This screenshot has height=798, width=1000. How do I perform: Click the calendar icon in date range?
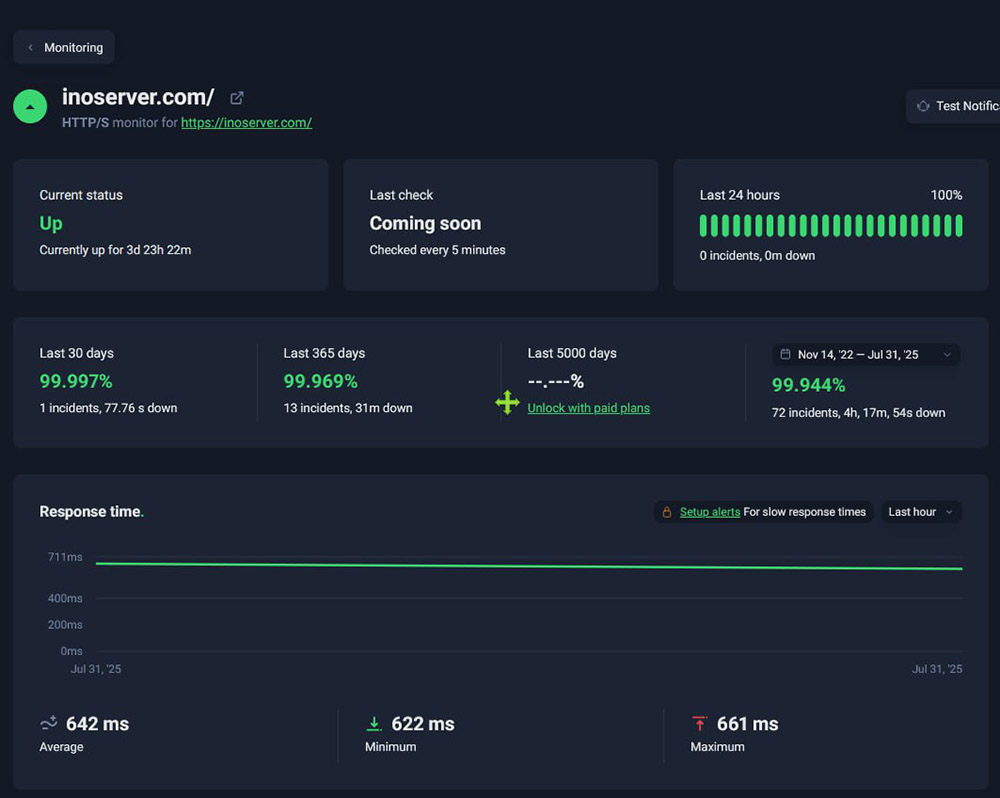pos(786,354)
